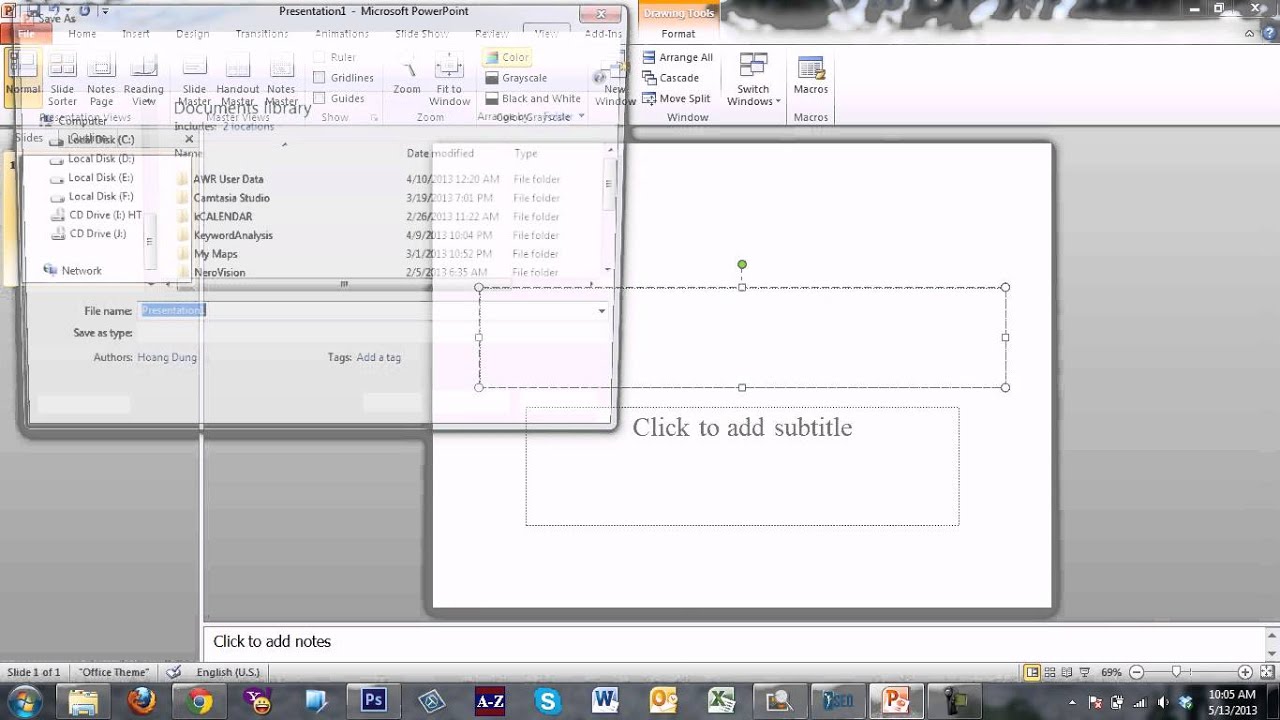
Task: Open Switch Windows dropdown
Action: 754,79
